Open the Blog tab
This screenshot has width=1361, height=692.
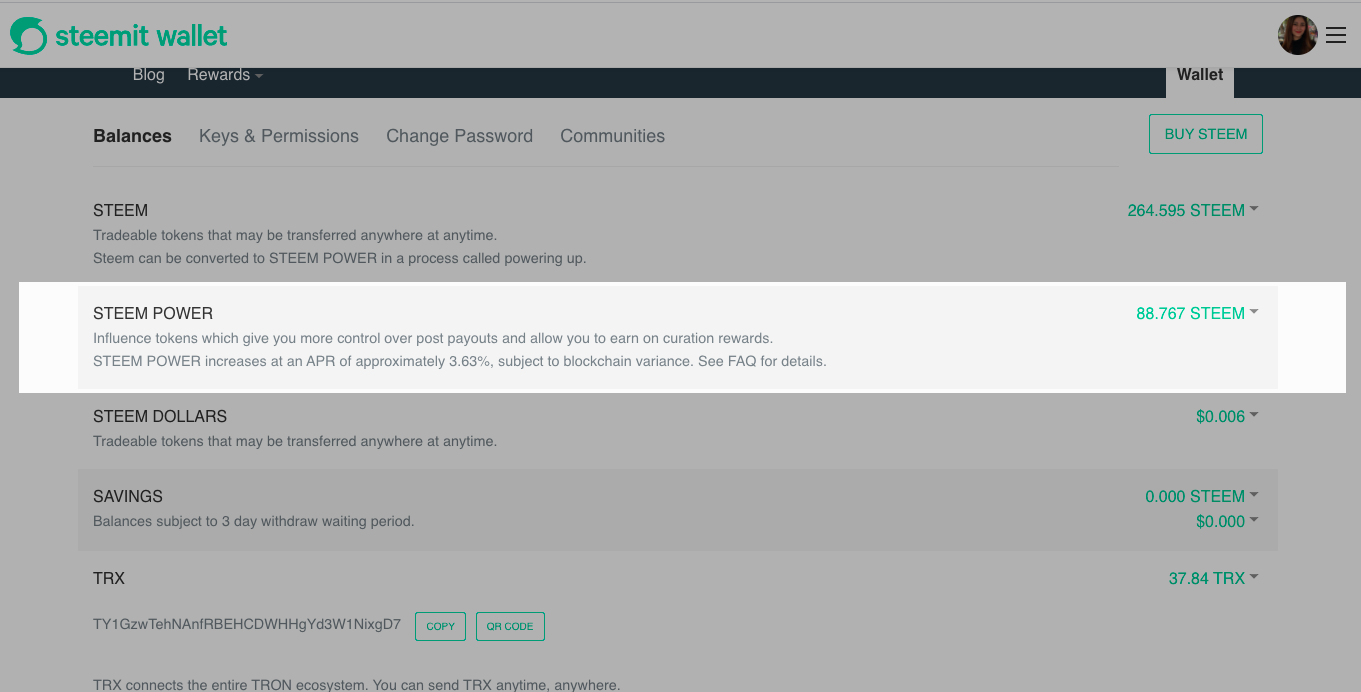[148, 75]
